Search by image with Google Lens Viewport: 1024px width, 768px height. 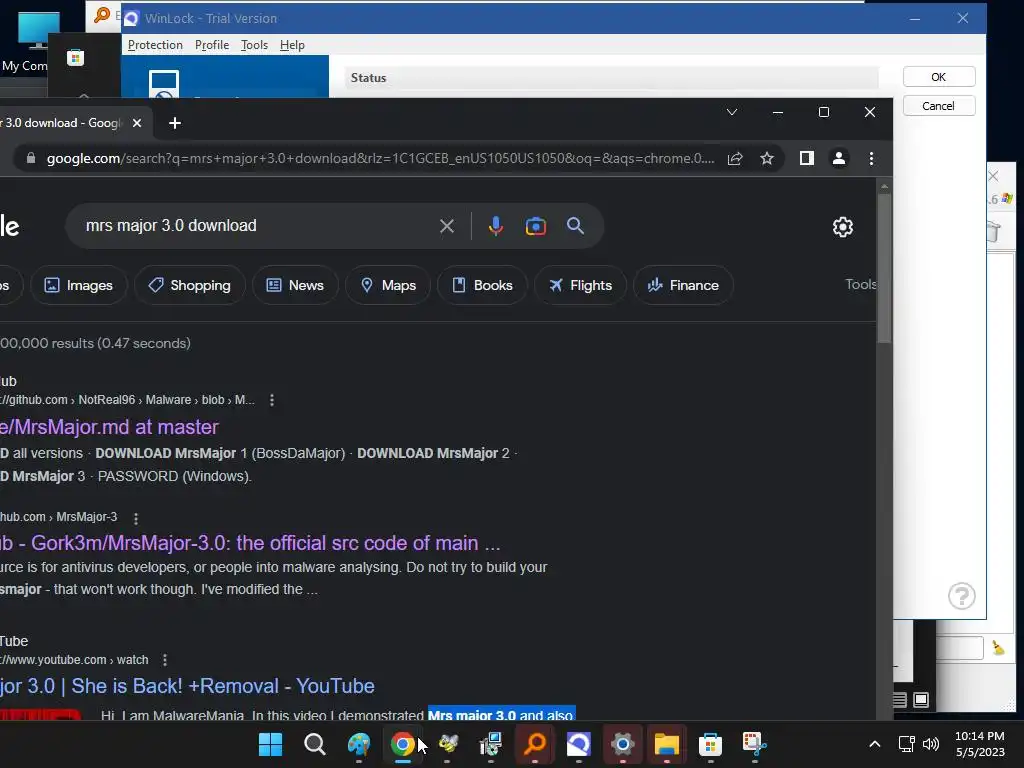(x=536, y=226)
